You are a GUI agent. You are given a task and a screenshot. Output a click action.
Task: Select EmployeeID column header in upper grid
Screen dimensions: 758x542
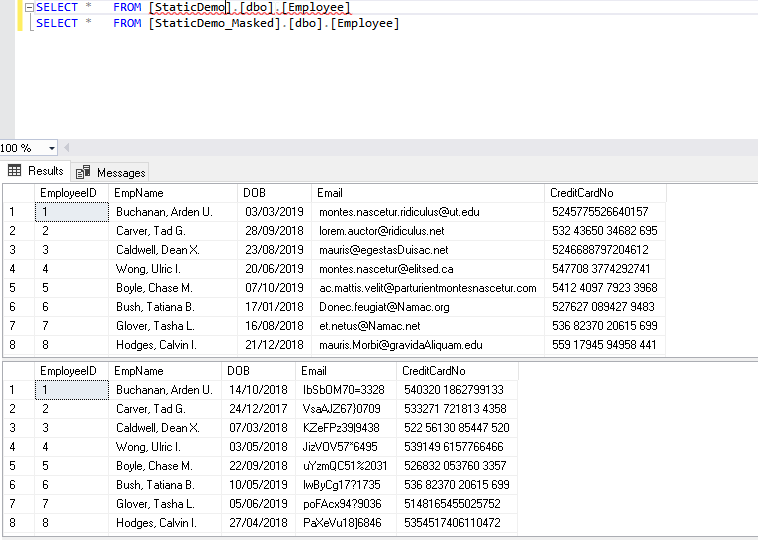(68, 192)
